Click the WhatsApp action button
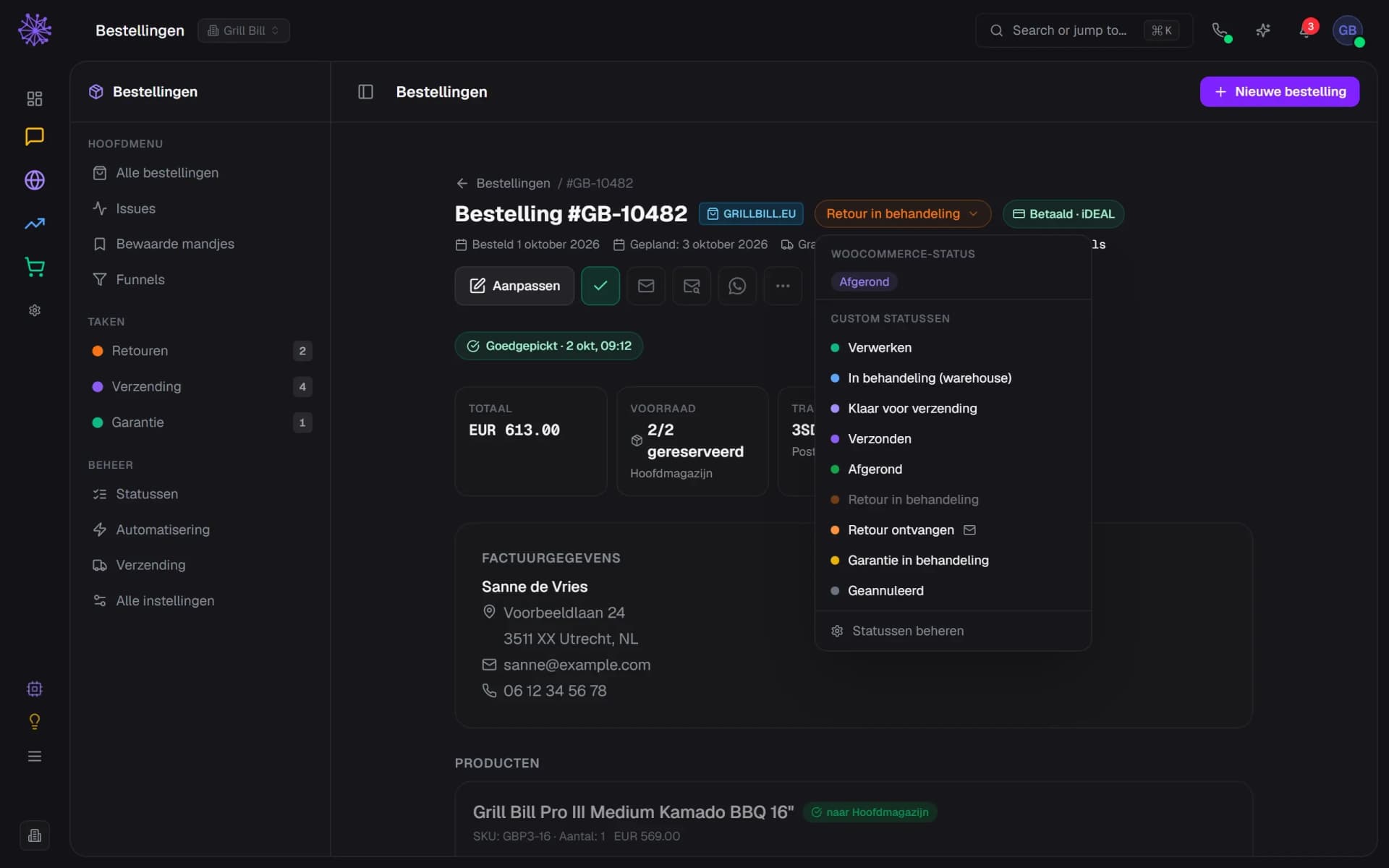Image resolution: width=1389 pixels, height=868 pixels. click(737, 286)
